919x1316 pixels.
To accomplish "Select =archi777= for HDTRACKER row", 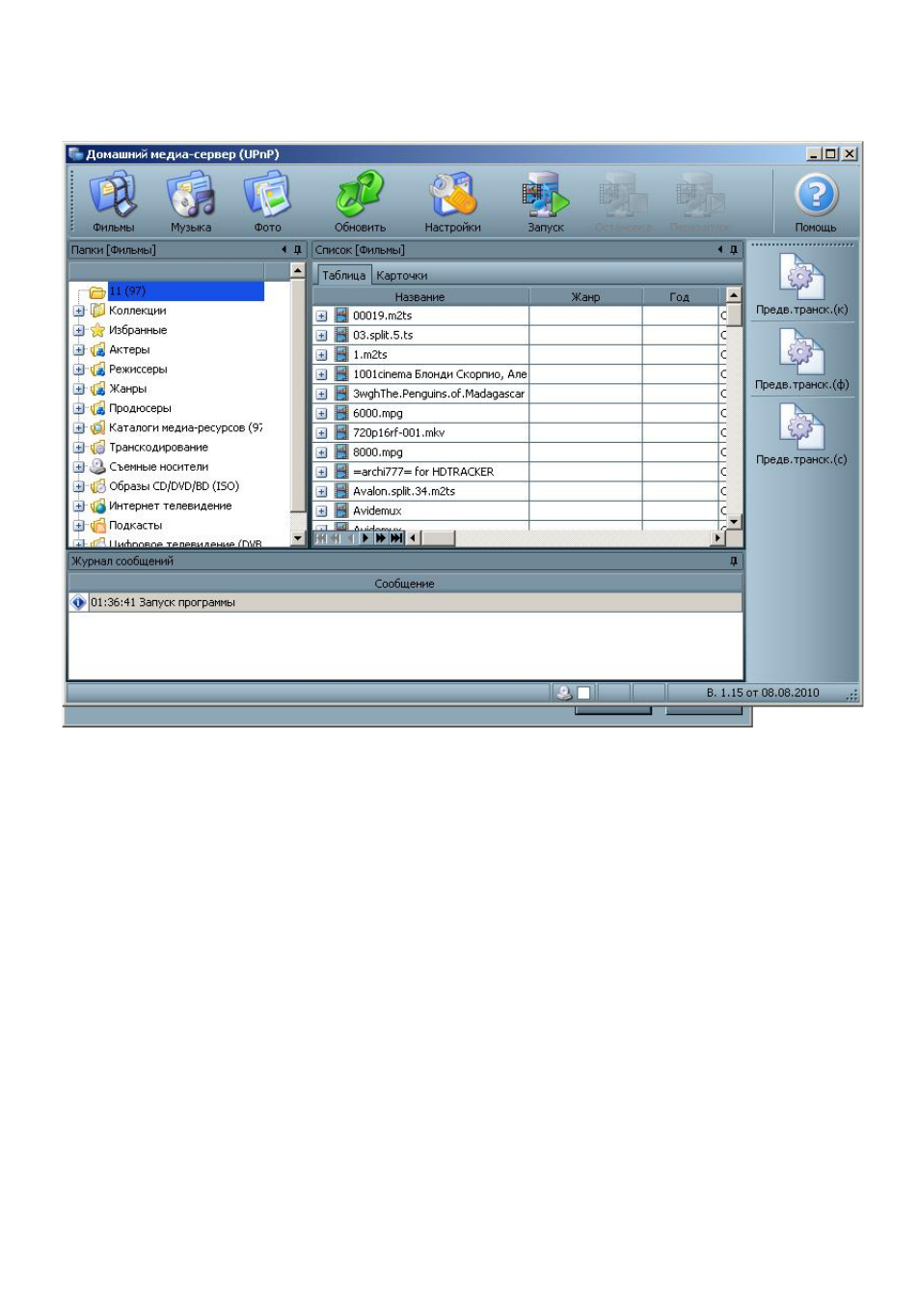I will tap(423, 472).
